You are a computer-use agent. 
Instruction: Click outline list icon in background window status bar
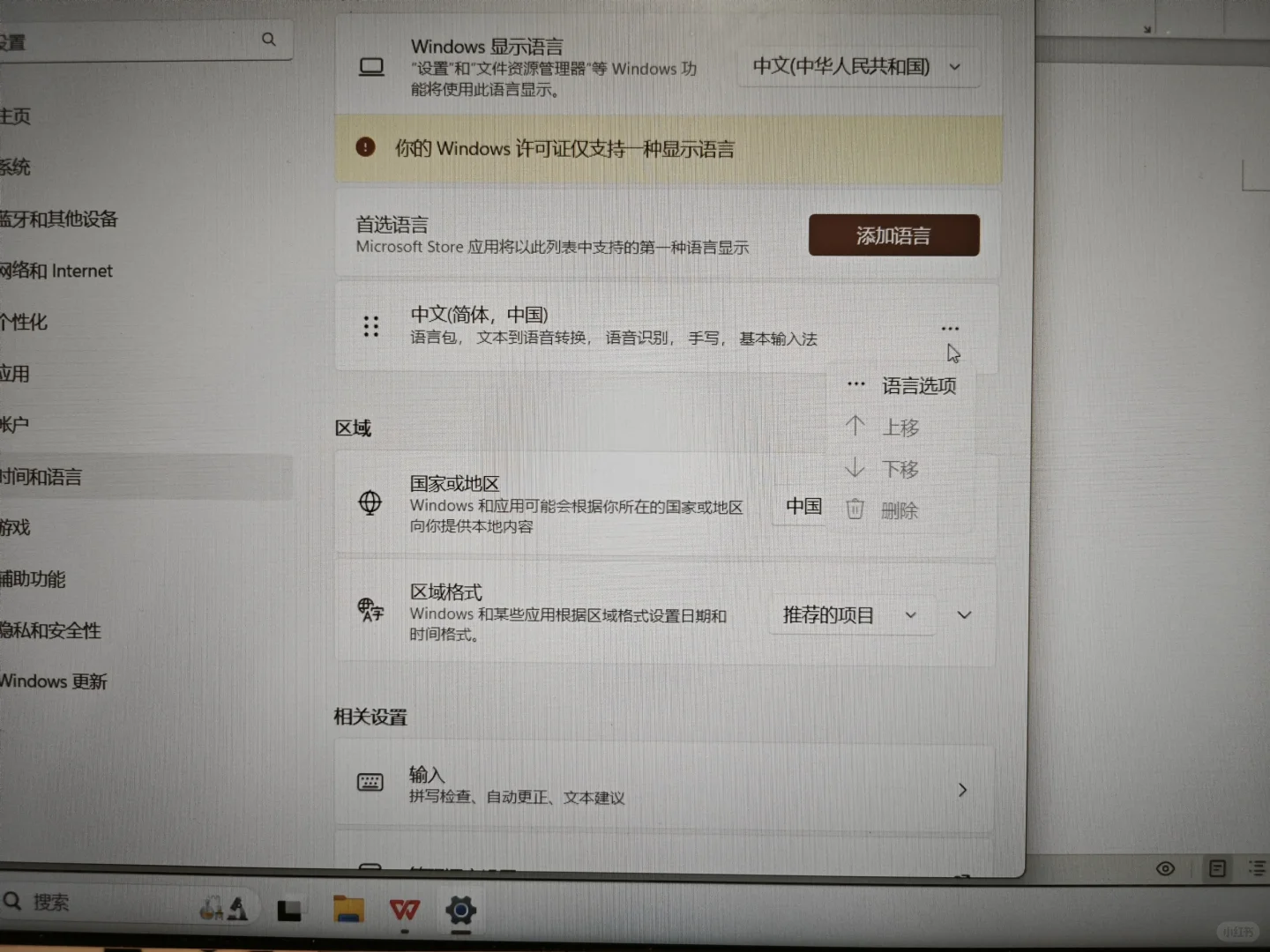pos(1258,868)
